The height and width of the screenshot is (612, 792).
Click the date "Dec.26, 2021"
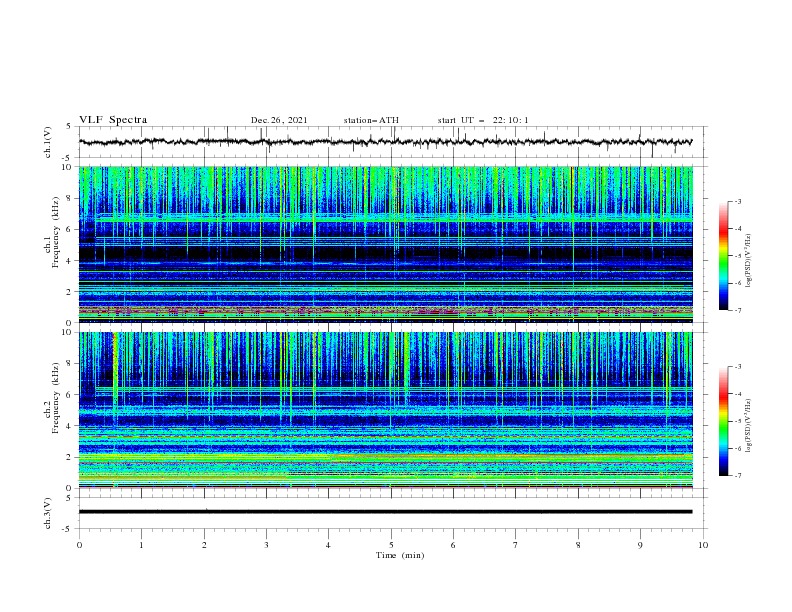pos(279,120)
